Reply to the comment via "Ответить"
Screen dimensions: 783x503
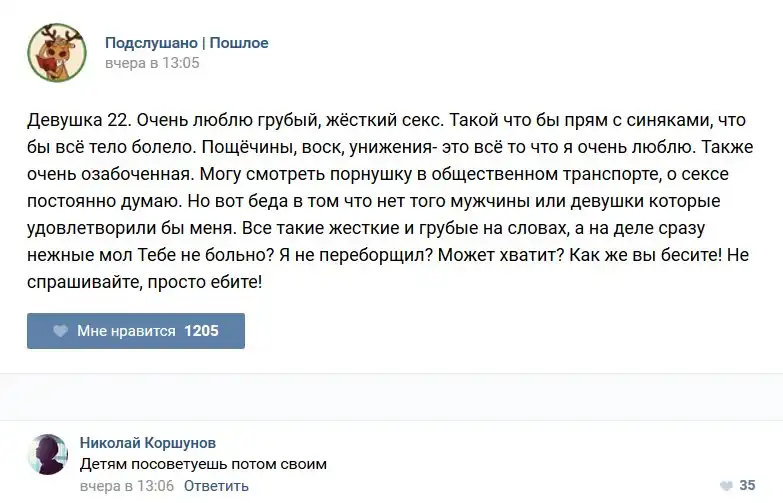click(216, 486)
